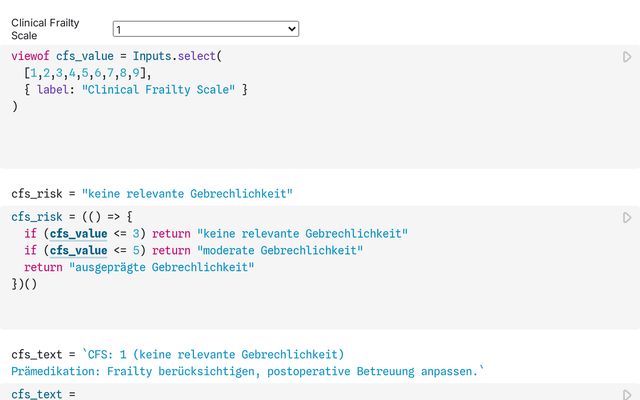Screen dimensions: 640x400
Task: Click the run icon of bottom cfs_text cell
Action: click(x=627, y=395)
